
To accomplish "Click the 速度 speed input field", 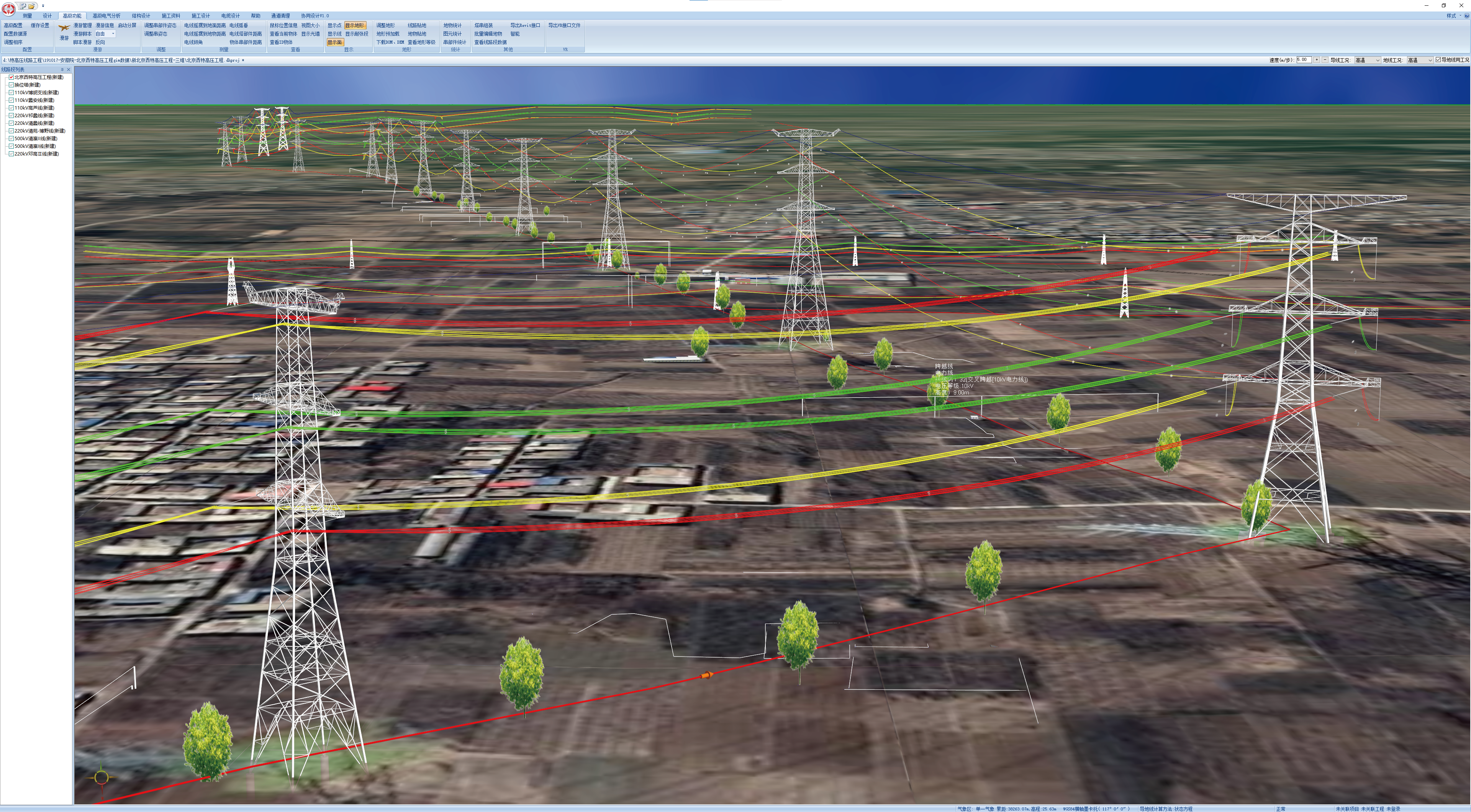I will [x=1304, y=60].
